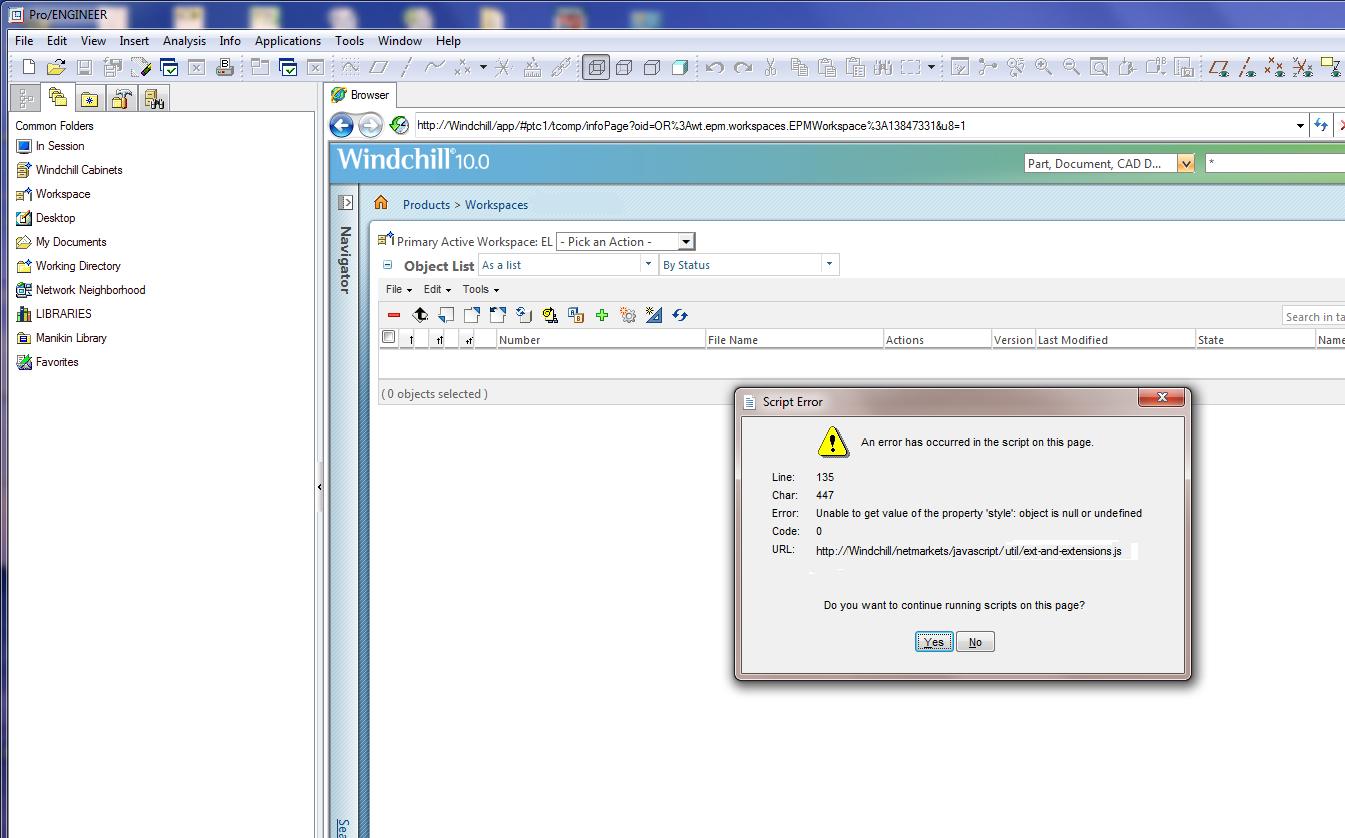Click Yes in the Script Error dialog
This screenshot has height=838, width=1345.
pyautogui.click(x=934, y=642)
